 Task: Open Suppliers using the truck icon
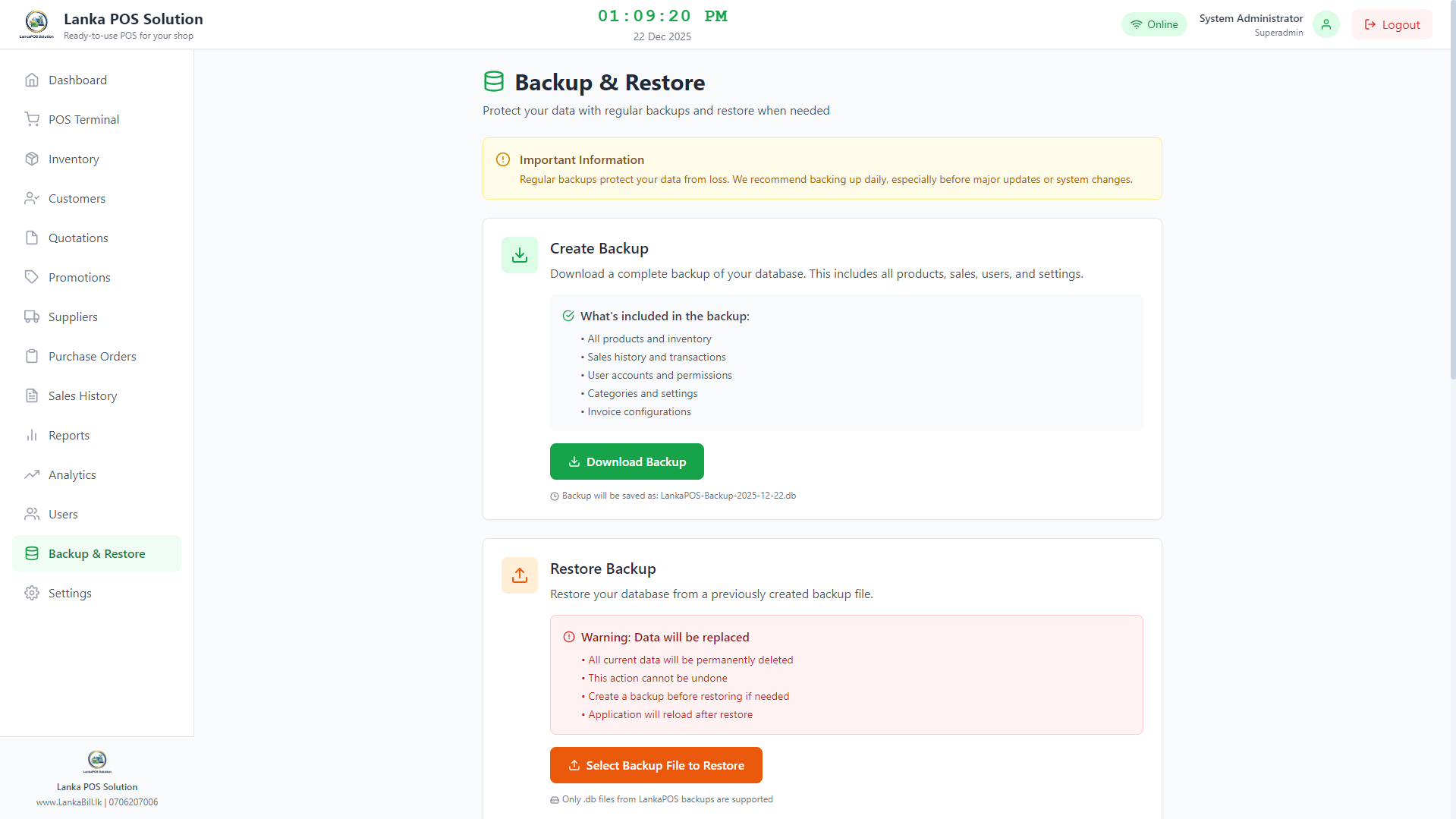[x=32, y=317]
